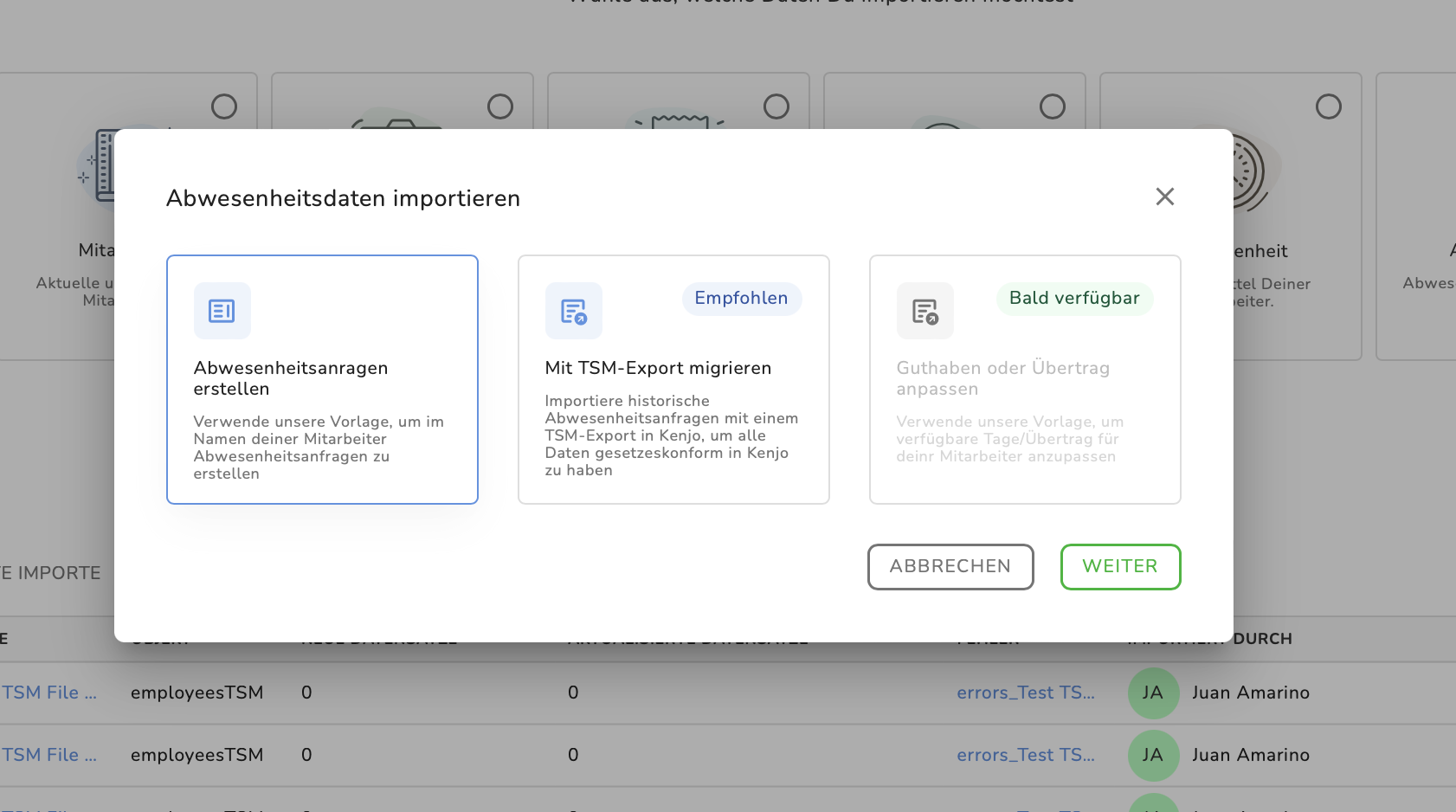This screenshot has height=812, width=1456.
Task: Click the TSM export migration icon
Action: pyautogui.click(x=573, y=311)
